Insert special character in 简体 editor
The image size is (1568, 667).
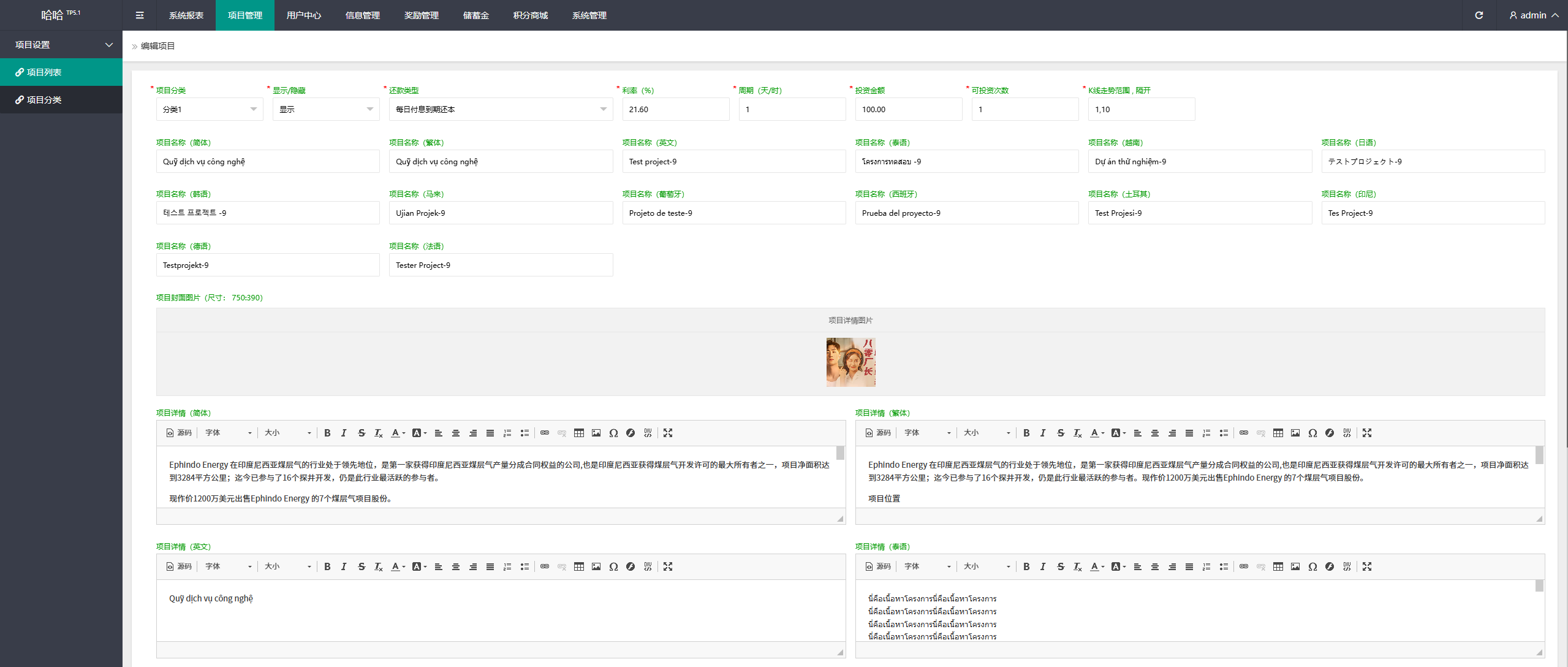pyautogui.click(x=613, y=433)
